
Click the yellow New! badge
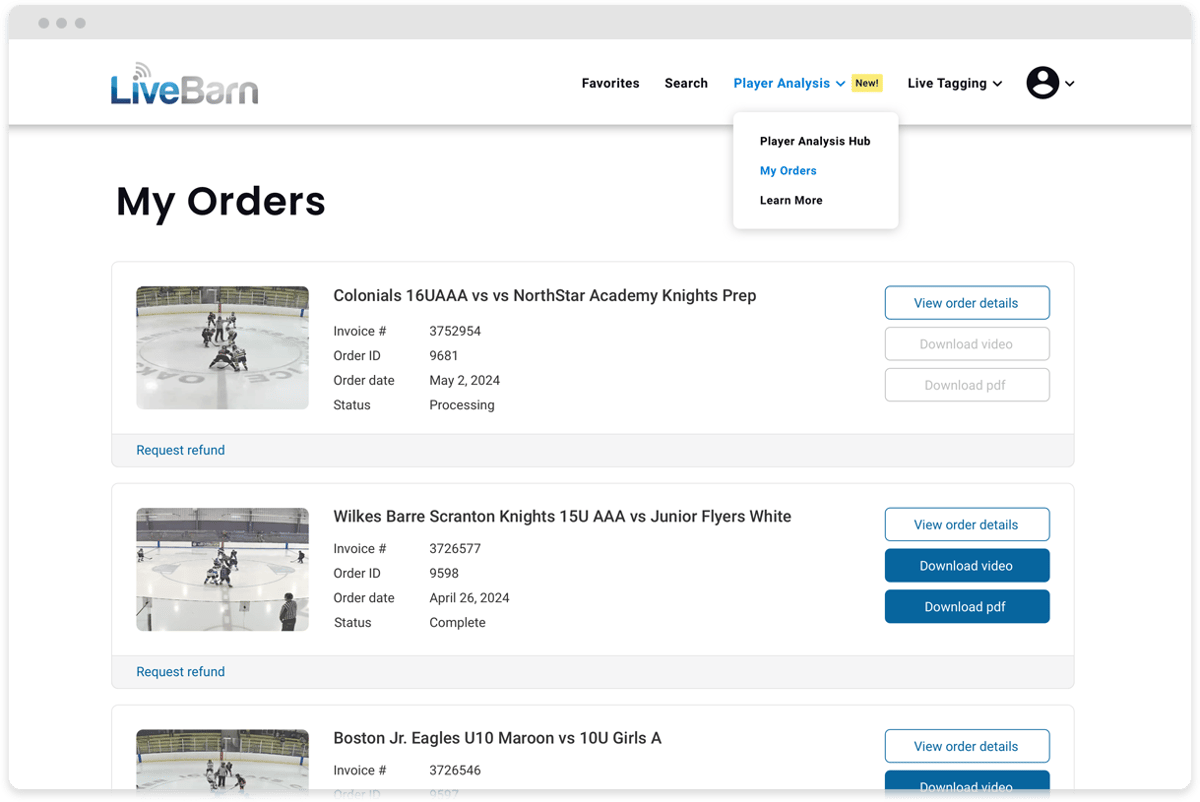tap(866, 83)
